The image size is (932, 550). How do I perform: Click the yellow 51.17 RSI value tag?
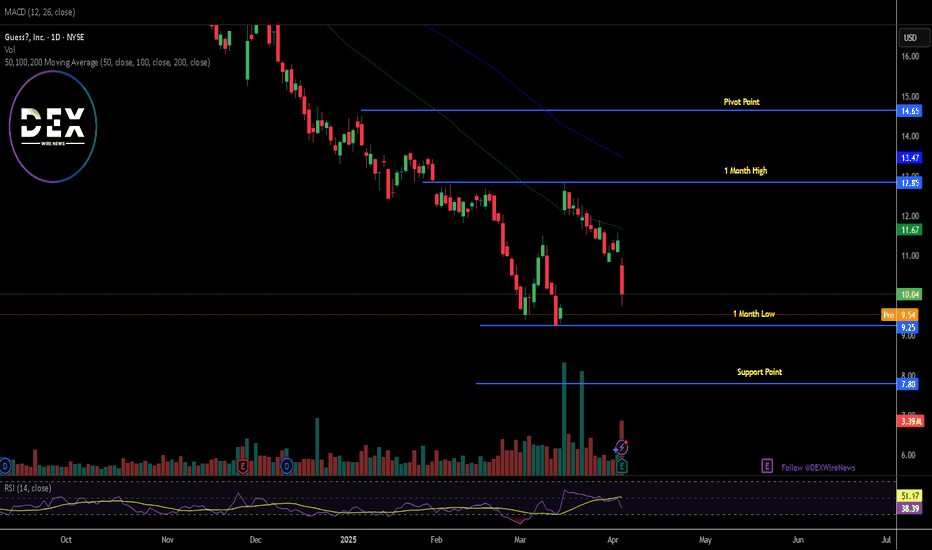coord(909,495)
